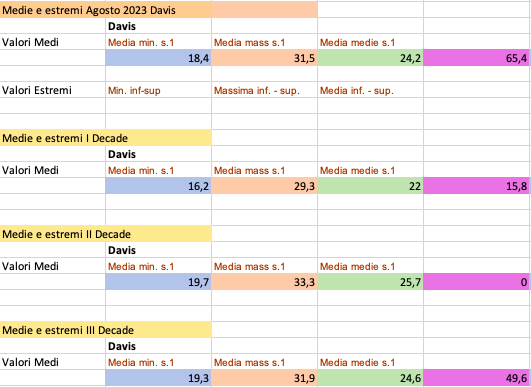Select the orange cell showing 33,3
The height and width of the screenshot is (387, 531).
coord(264,282)
